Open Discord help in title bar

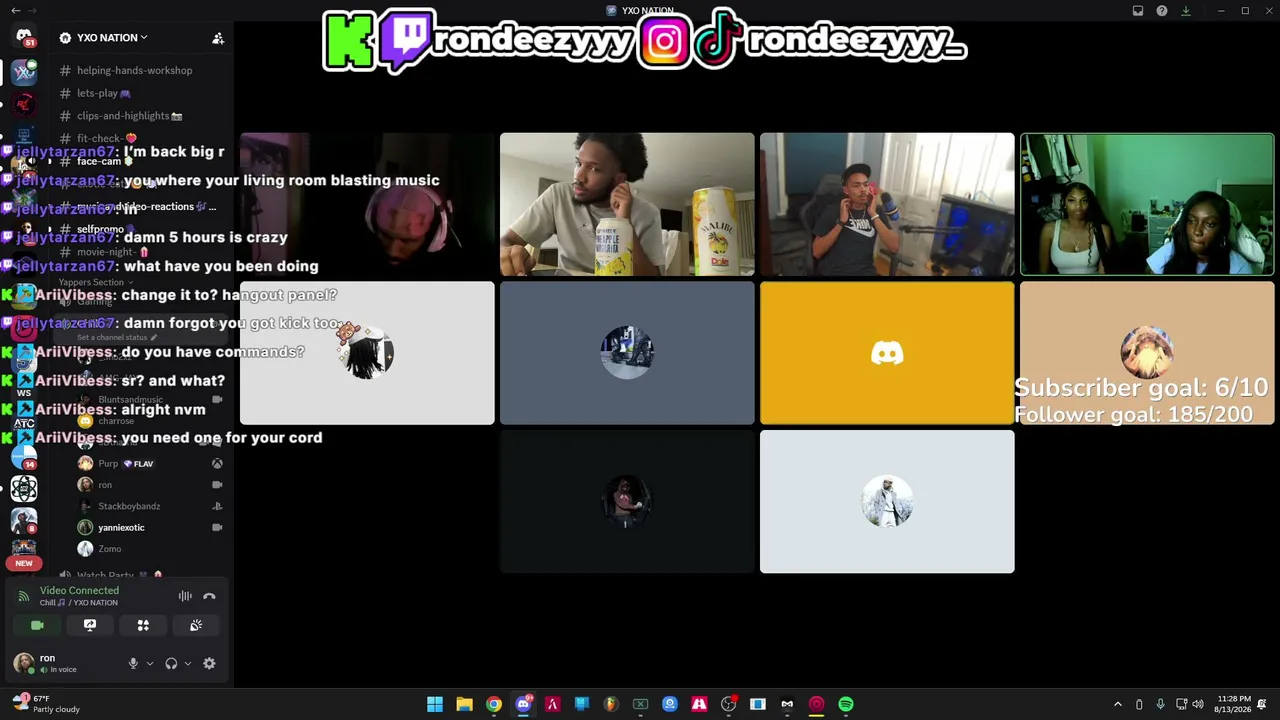coord(1162,11)
